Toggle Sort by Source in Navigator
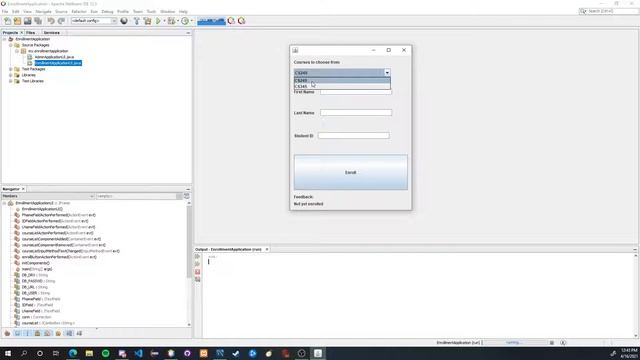This screenshot has height=360, width=640. (x=79, y=333)
